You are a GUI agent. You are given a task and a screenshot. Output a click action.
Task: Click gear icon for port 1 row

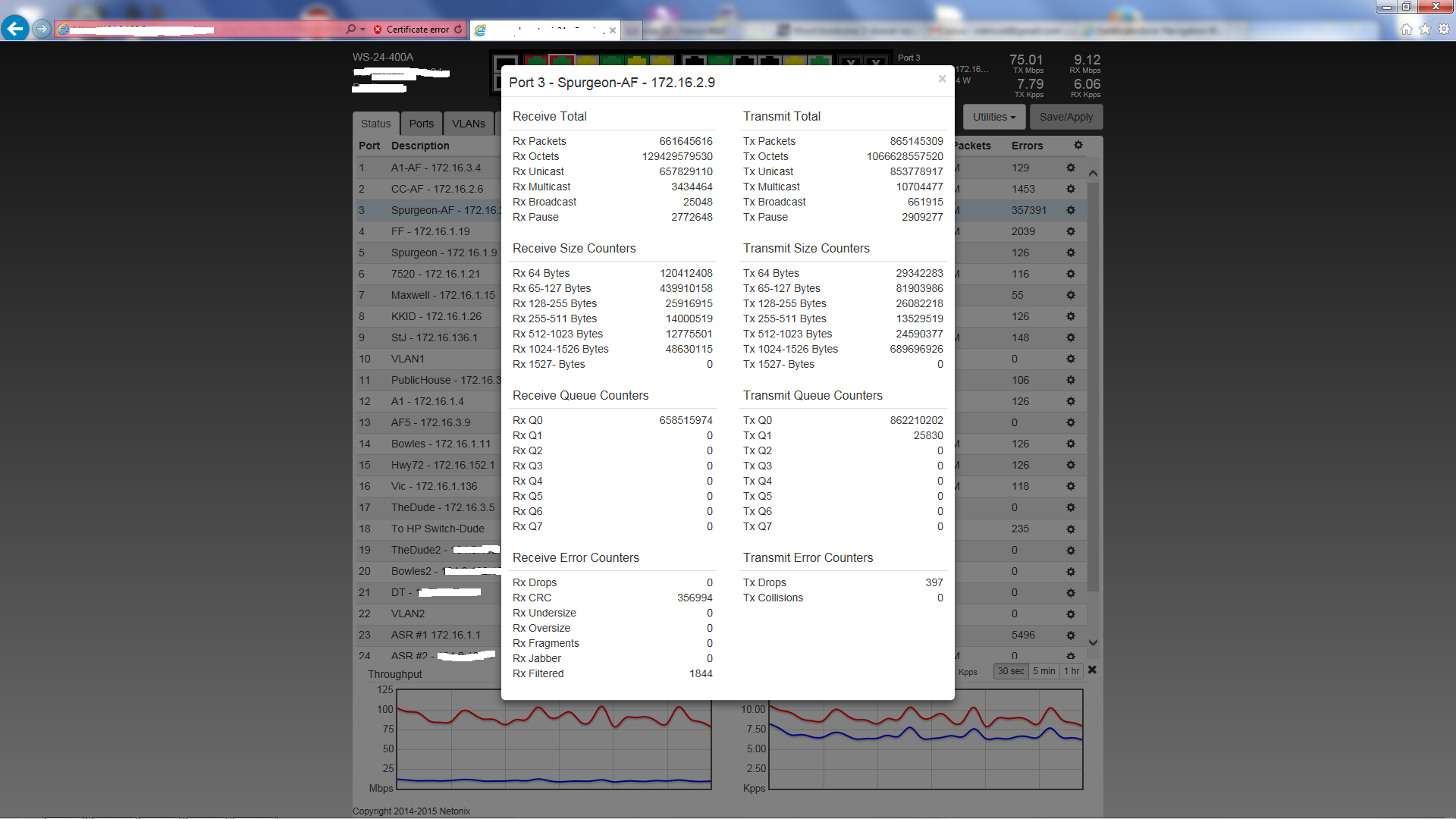1071,168
